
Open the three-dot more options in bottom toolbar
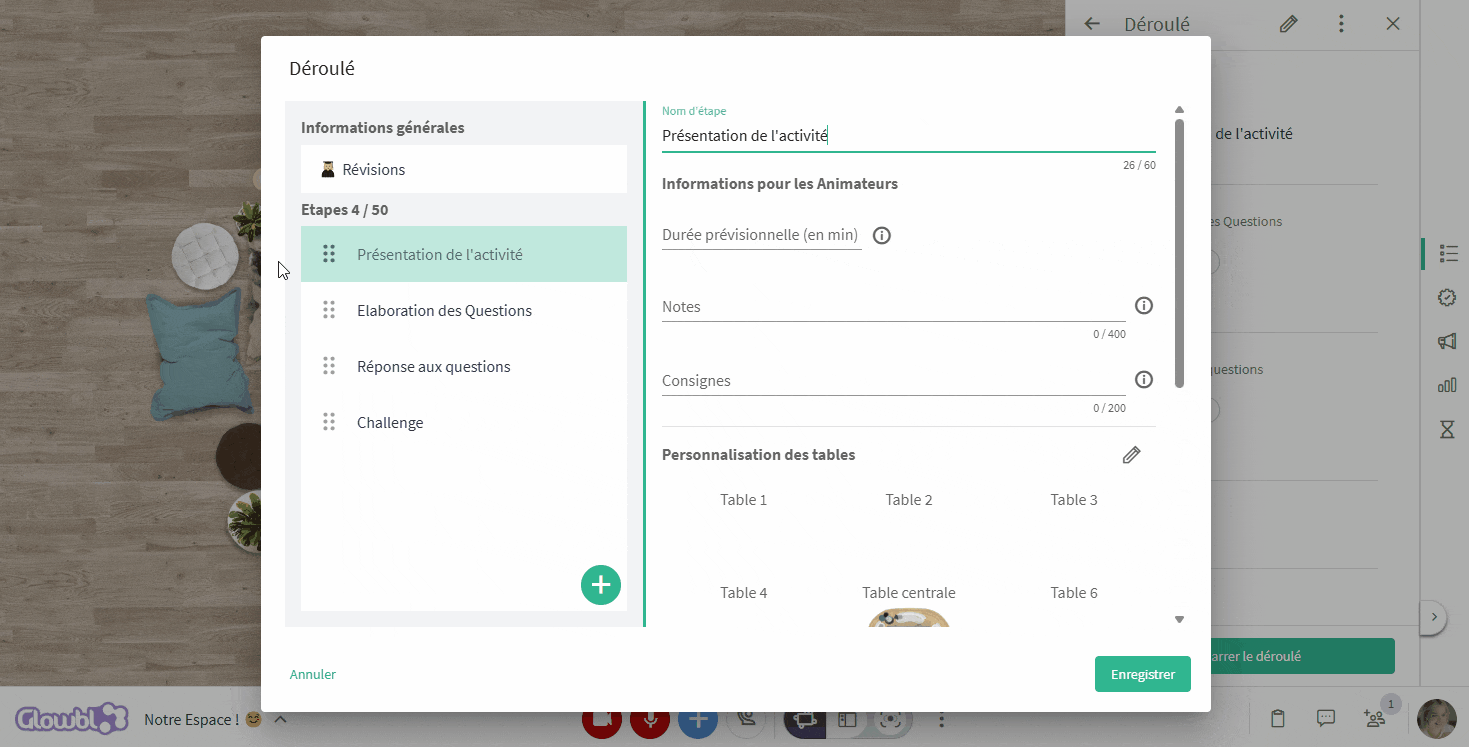(x=941, y=719)
